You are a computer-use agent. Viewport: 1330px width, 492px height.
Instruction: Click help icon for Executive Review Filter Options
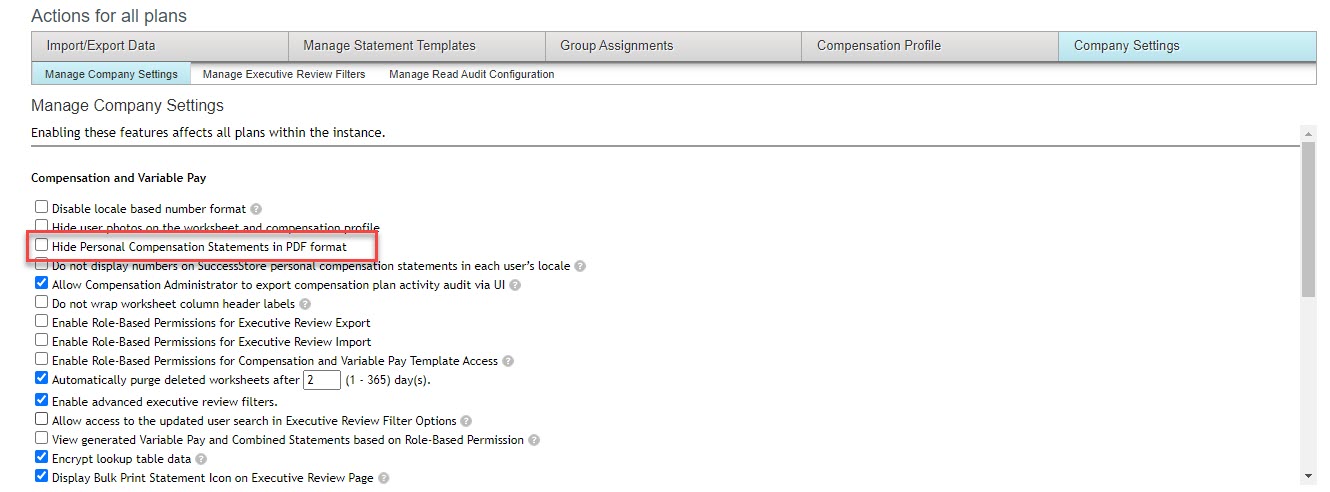[466, 421]
